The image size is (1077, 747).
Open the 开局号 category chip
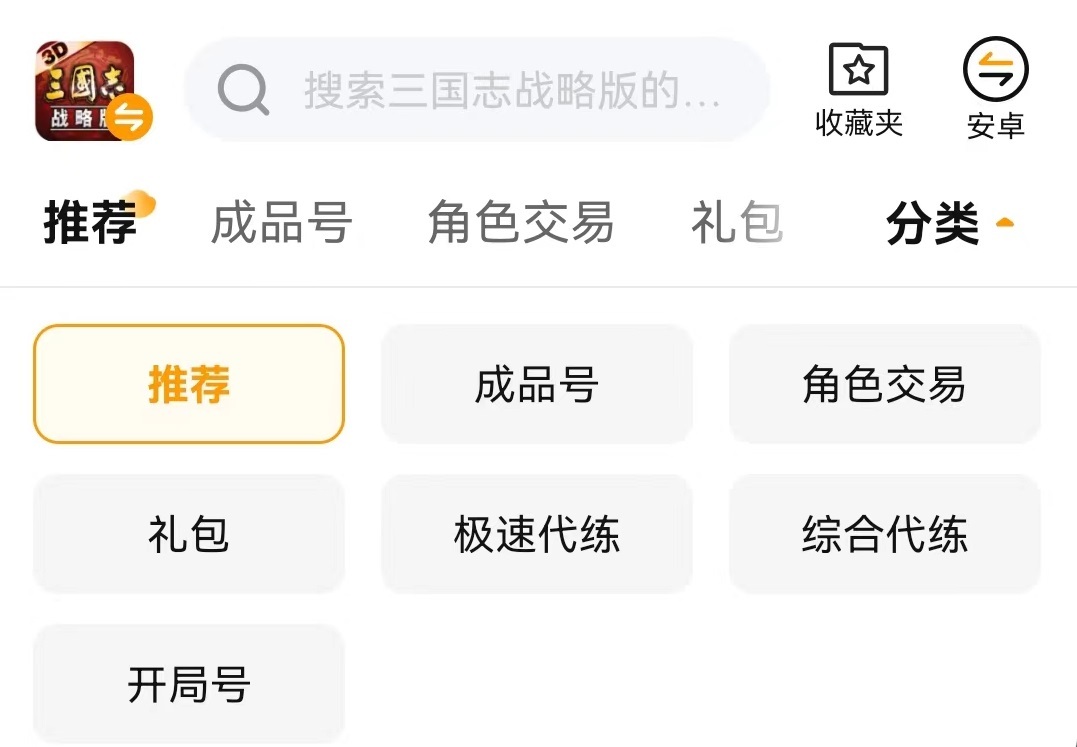(x=189, y=684)
